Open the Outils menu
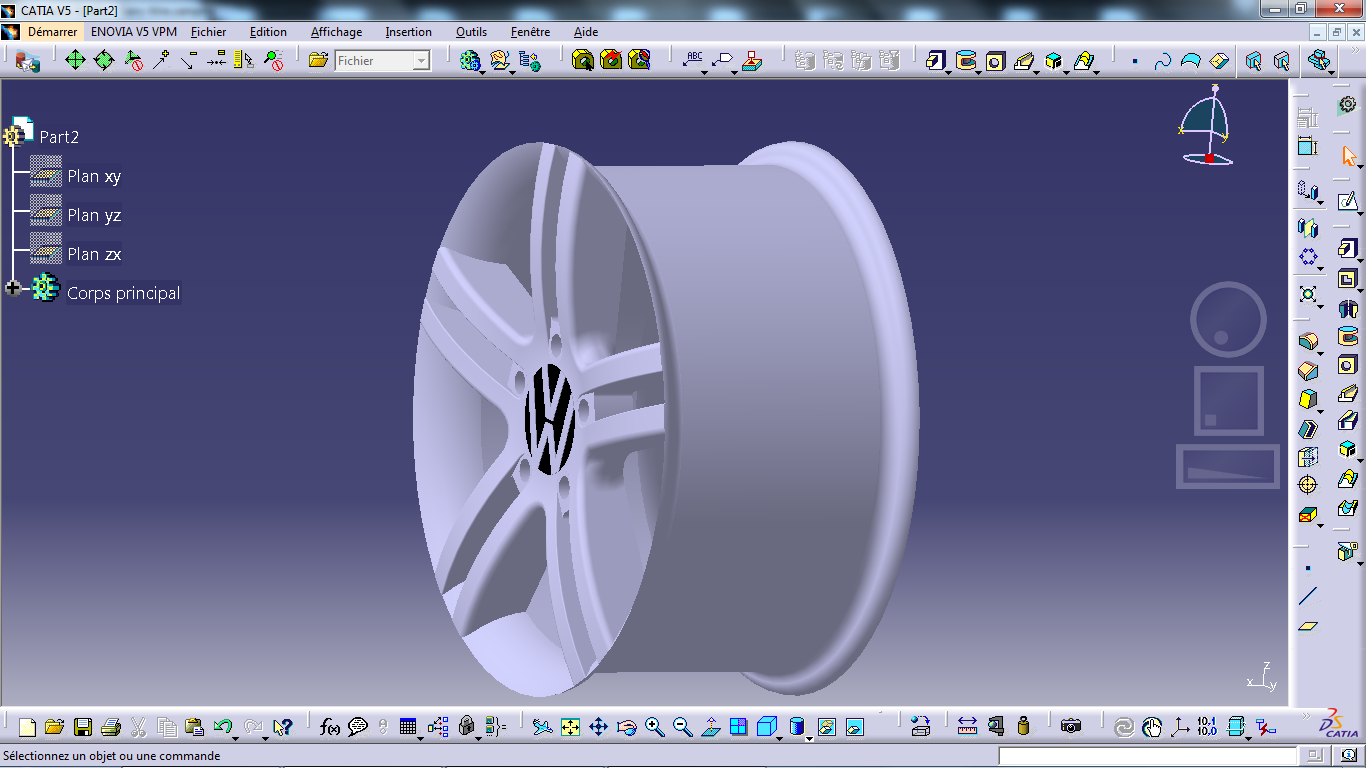1366x768 pixels. tap(472, 32)
